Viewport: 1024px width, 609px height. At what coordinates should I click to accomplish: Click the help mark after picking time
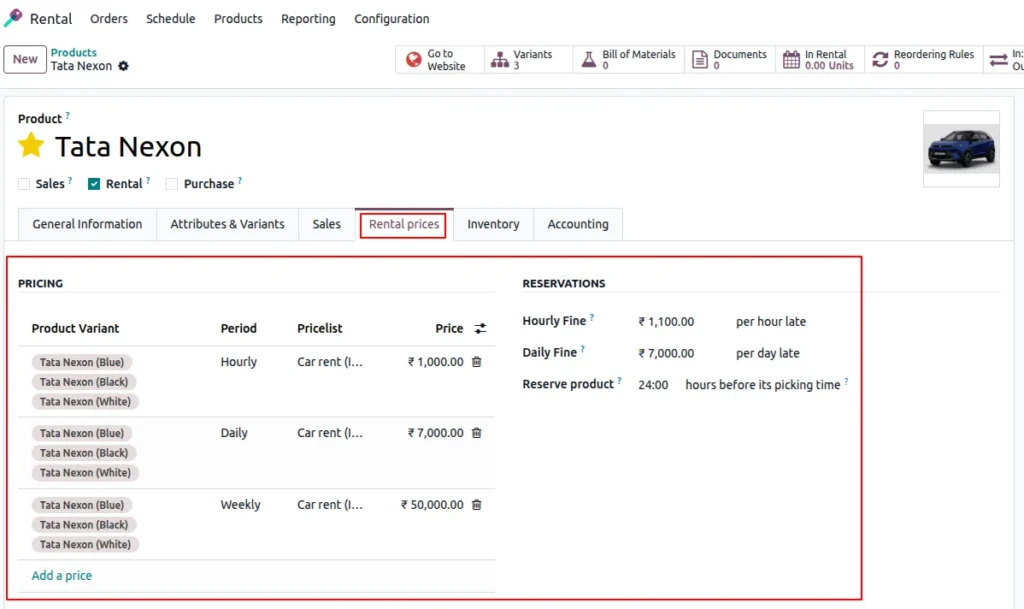[846, 381]
